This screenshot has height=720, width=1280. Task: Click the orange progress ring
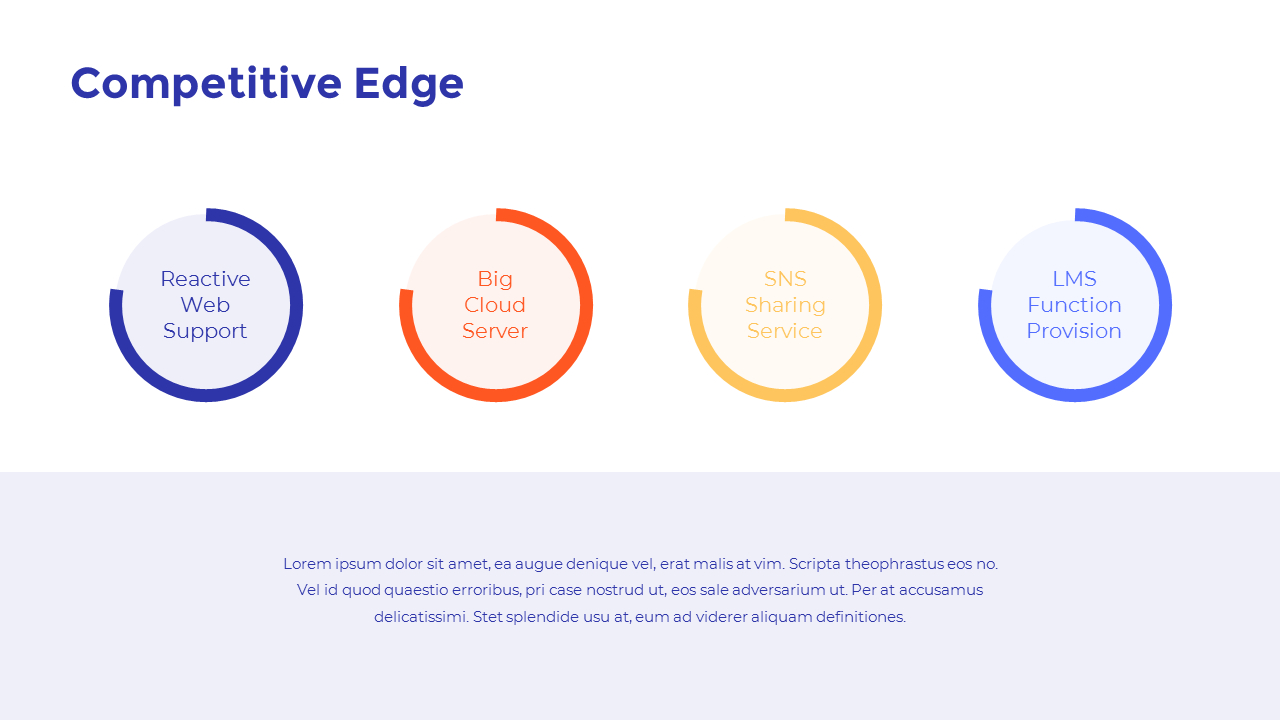coord(586,305)
